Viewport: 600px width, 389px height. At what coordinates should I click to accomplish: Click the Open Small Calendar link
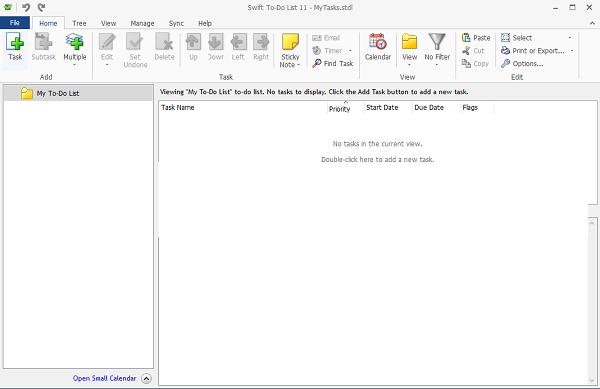pyautogui.click(x=104, y=378)
